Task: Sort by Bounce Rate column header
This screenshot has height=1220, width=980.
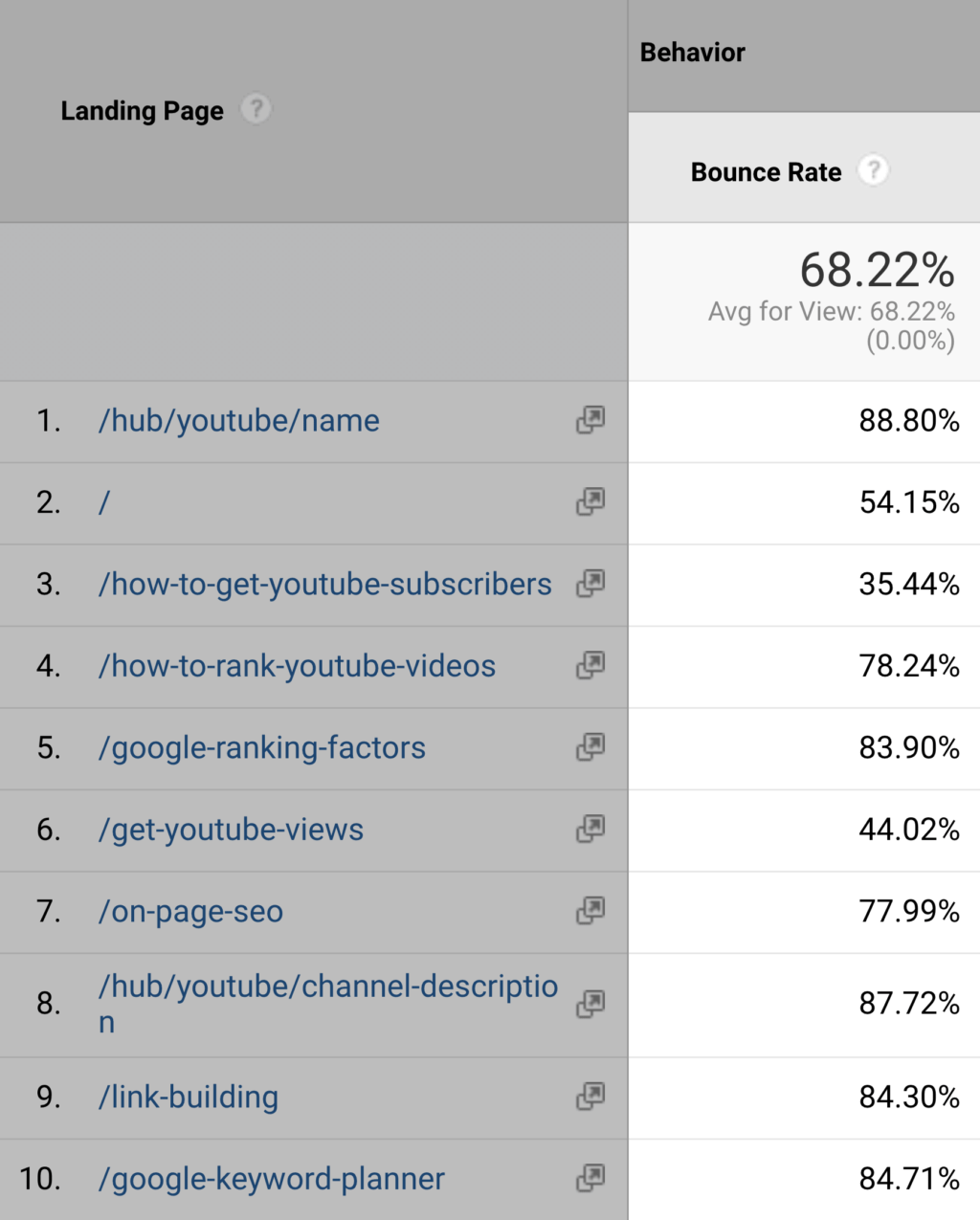Action: [x=766, y=172]
